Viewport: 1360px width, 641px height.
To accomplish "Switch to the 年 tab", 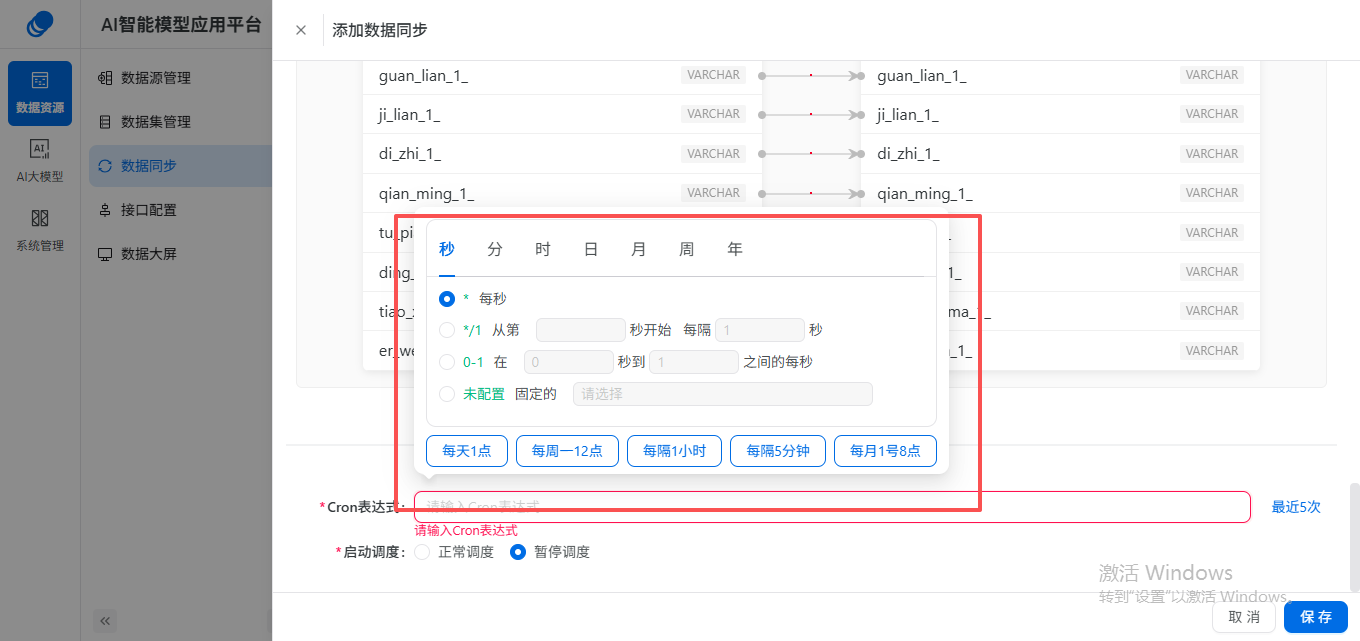I will click(735, 250).
